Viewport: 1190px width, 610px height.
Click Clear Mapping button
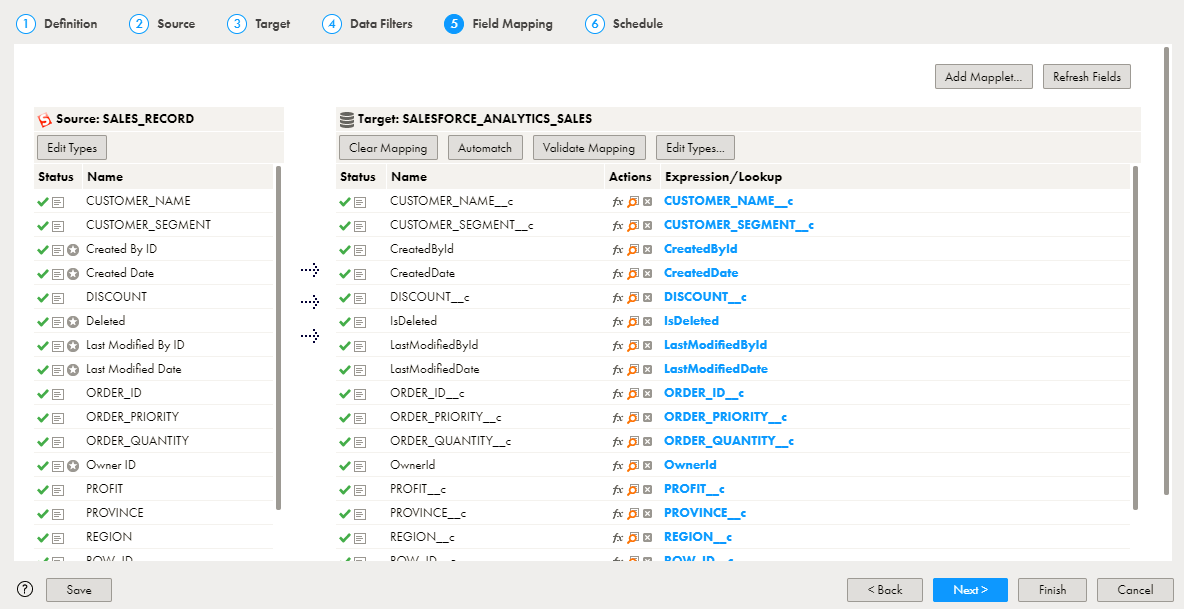pos(388,148)
